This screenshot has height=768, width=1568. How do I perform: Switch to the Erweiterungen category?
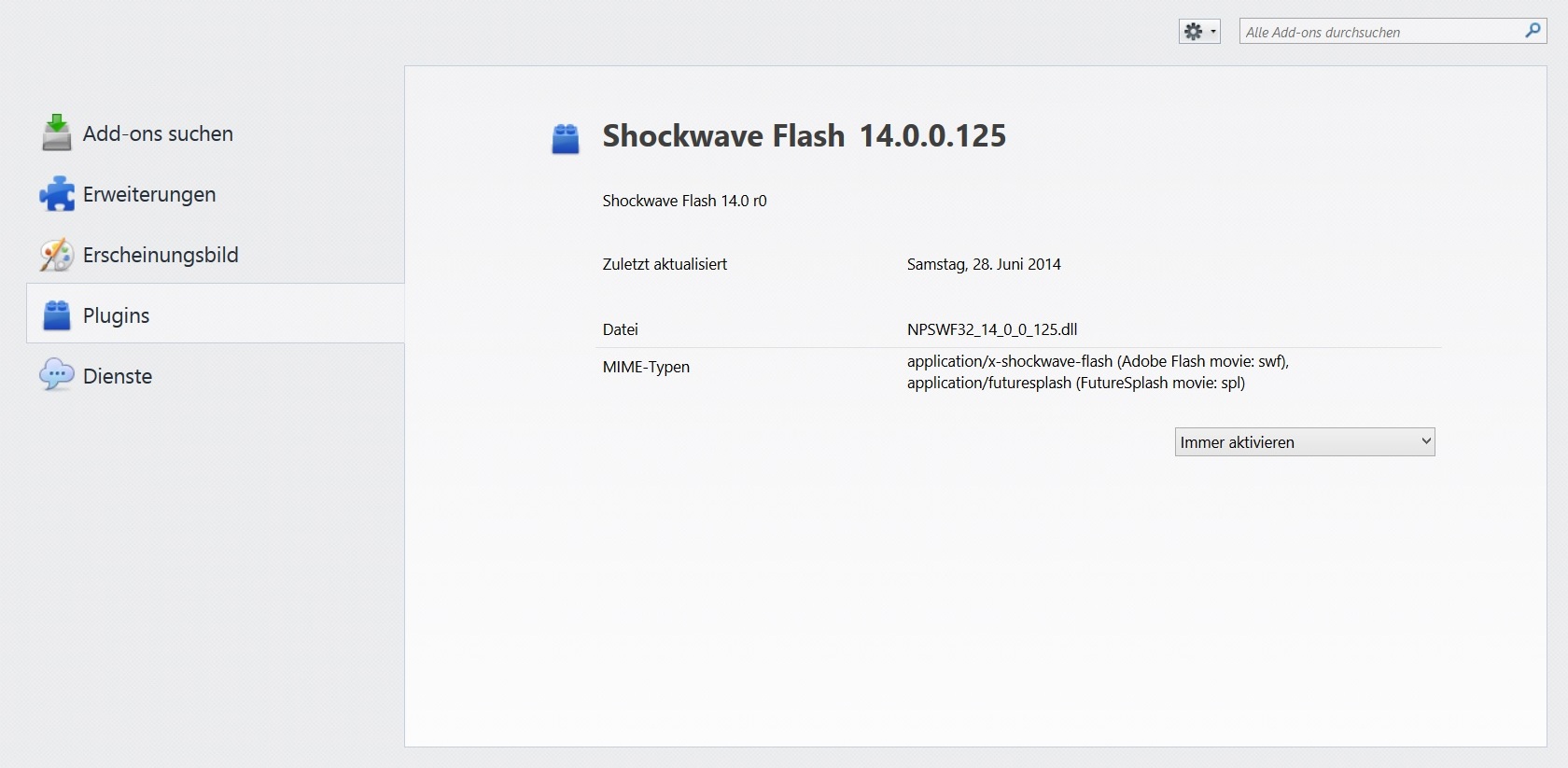(216, 194)
